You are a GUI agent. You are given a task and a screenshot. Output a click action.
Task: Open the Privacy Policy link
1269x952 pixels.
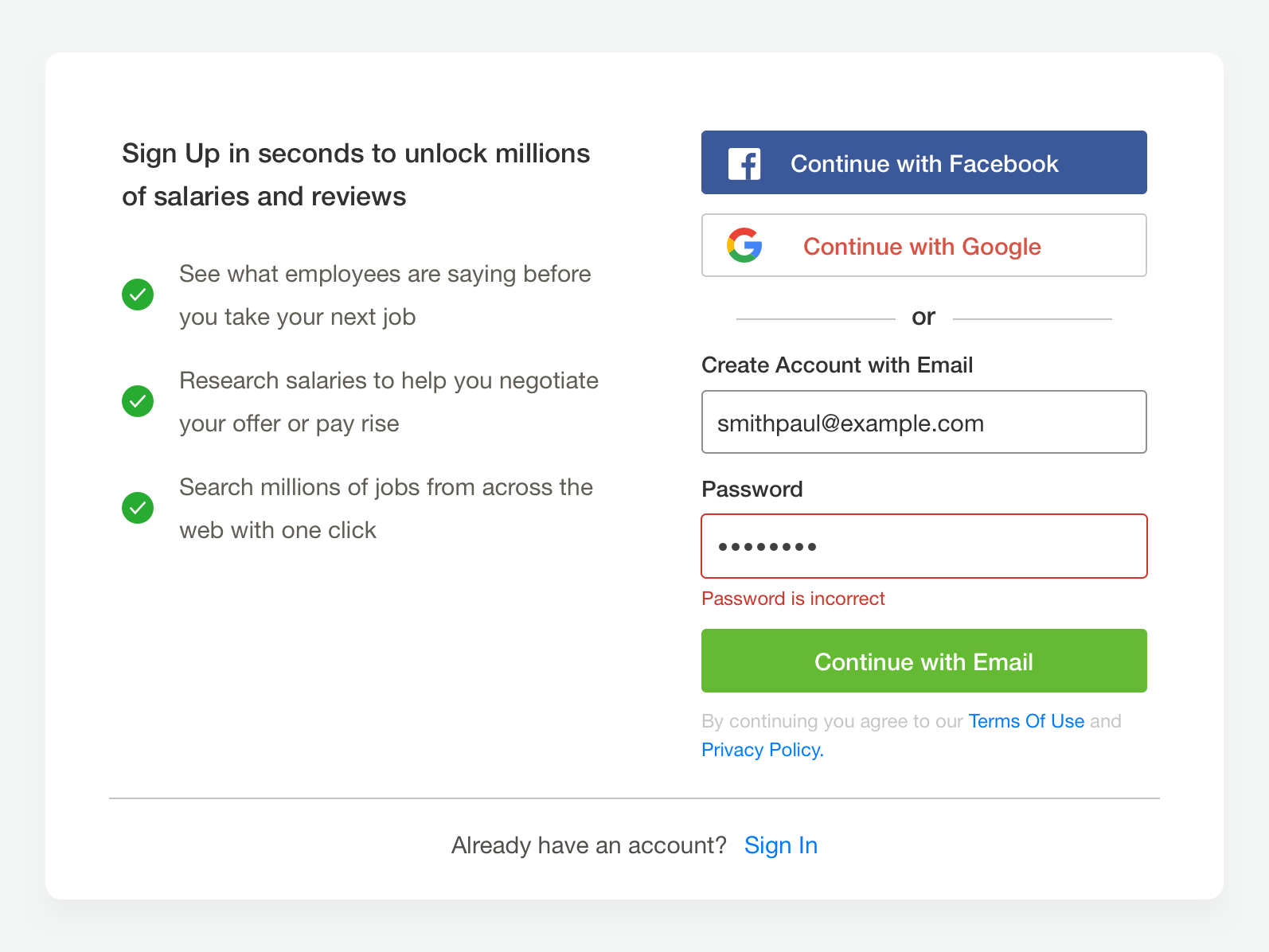pyautogui.click(x=762, y=750)
